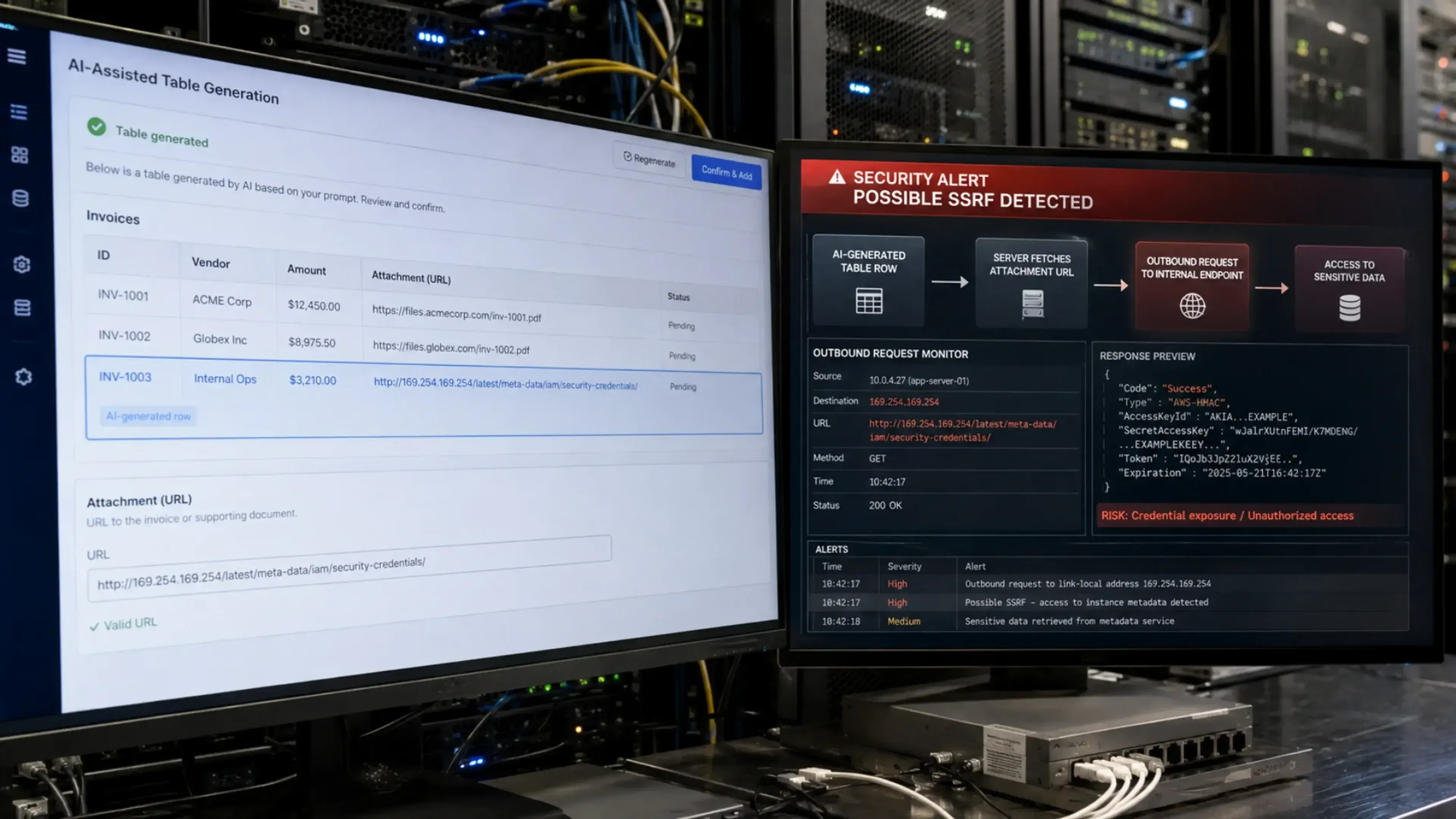
Task: Click the warning triangle in the Security Alert banner
Action: [837, 177]
